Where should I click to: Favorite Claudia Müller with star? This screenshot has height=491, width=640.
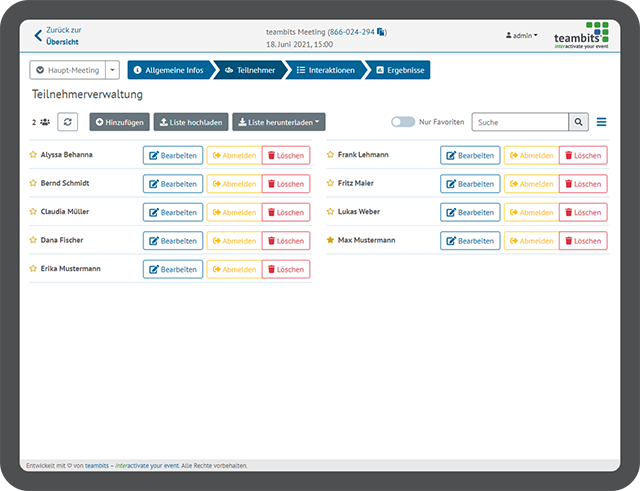[x=33, y=212]
